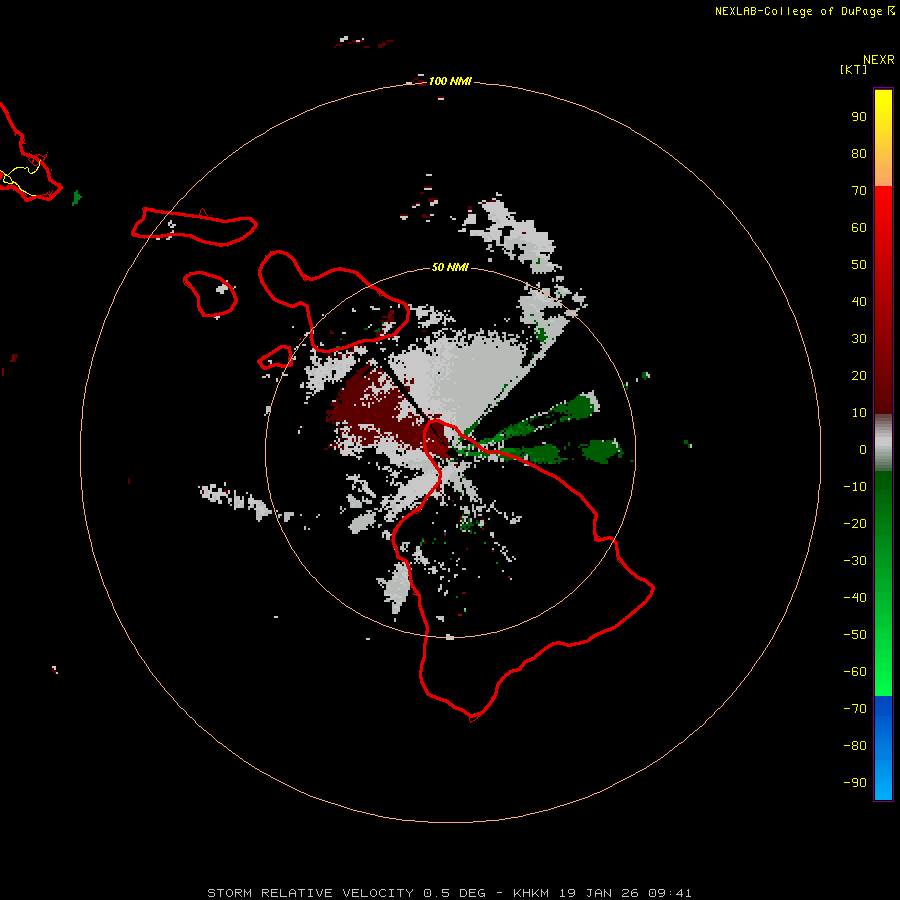Click the -60 value on the velocity scale
900x900 pixels.
point(855,672)
